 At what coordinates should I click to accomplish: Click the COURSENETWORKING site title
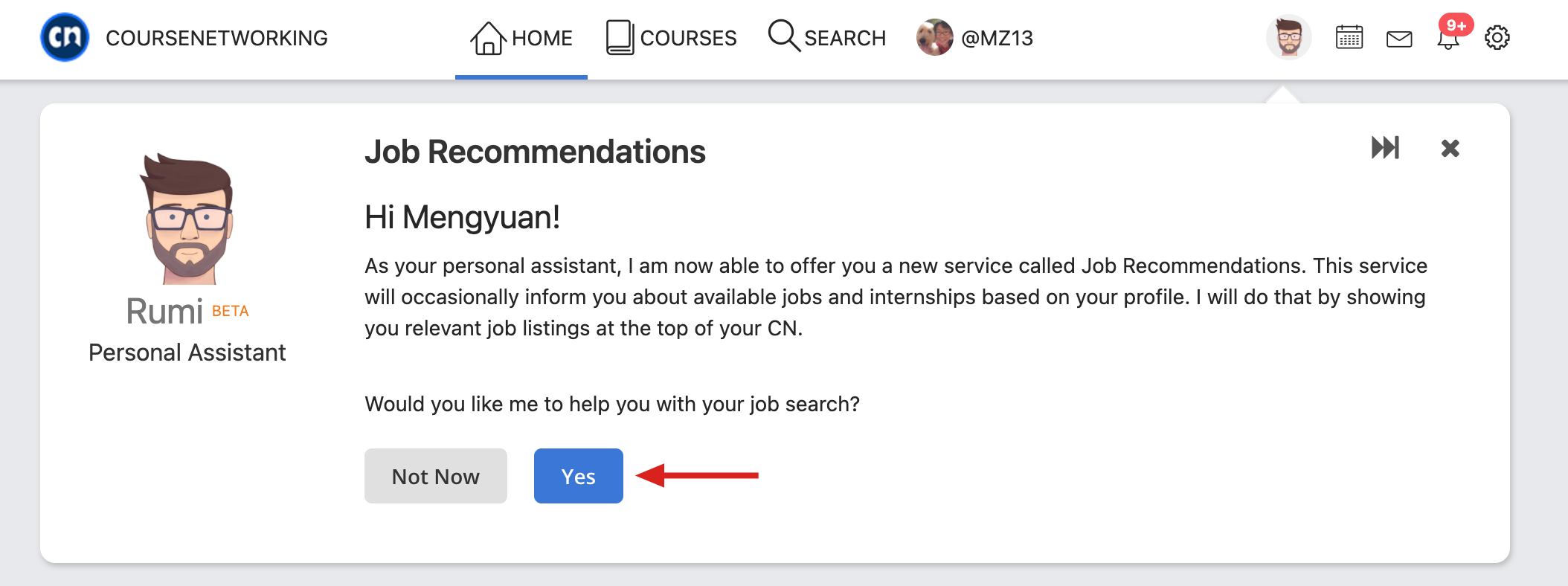tap(216, 38)
